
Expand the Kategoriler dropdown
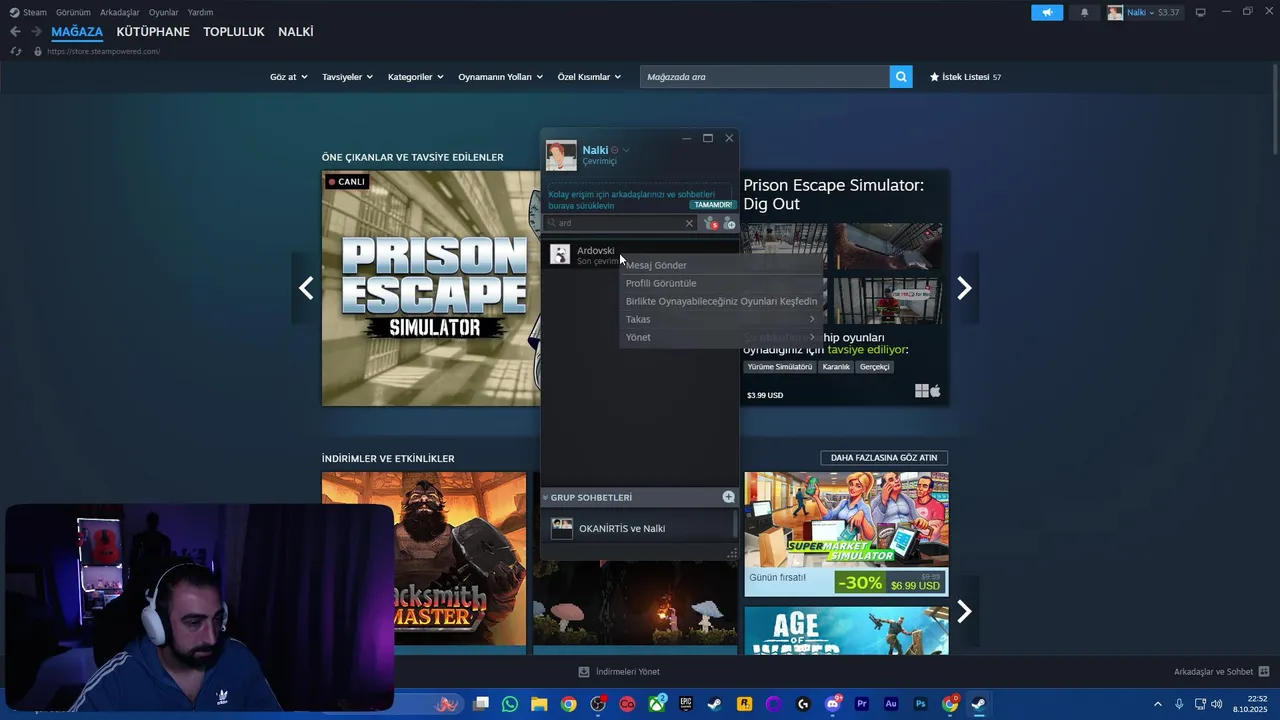pos(415,77)
